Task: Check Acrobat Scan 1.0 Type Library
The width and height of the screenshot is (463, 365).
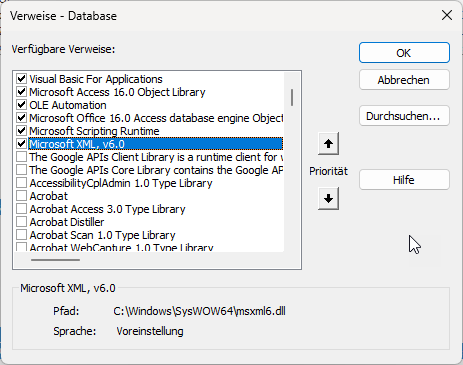Action: [22, 235]
